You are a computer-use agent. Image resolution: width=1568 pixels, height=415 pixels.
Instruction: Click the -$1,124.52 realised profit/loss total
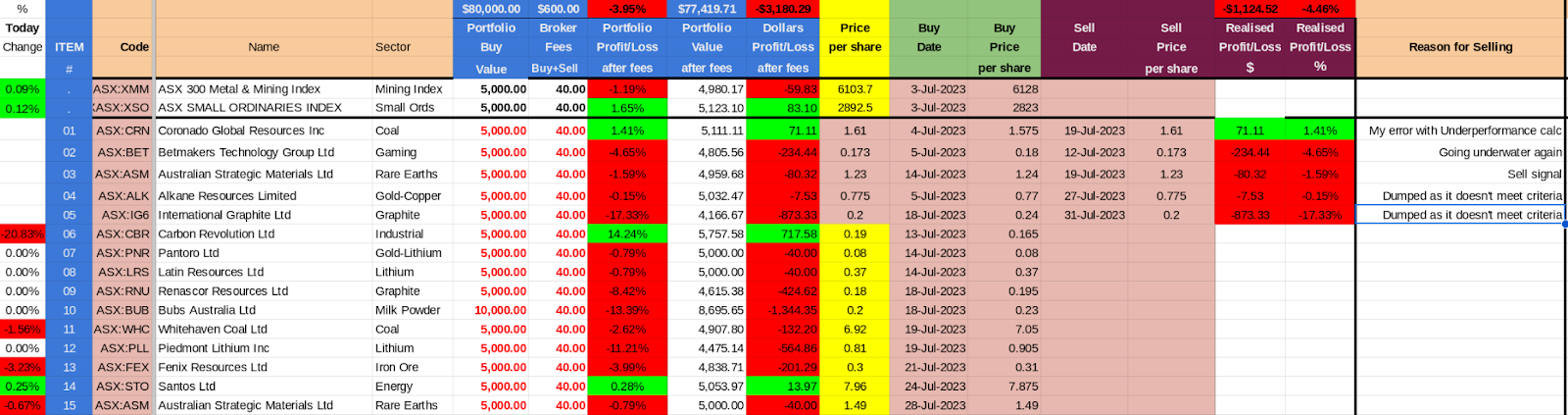[x=1249, y=9]
